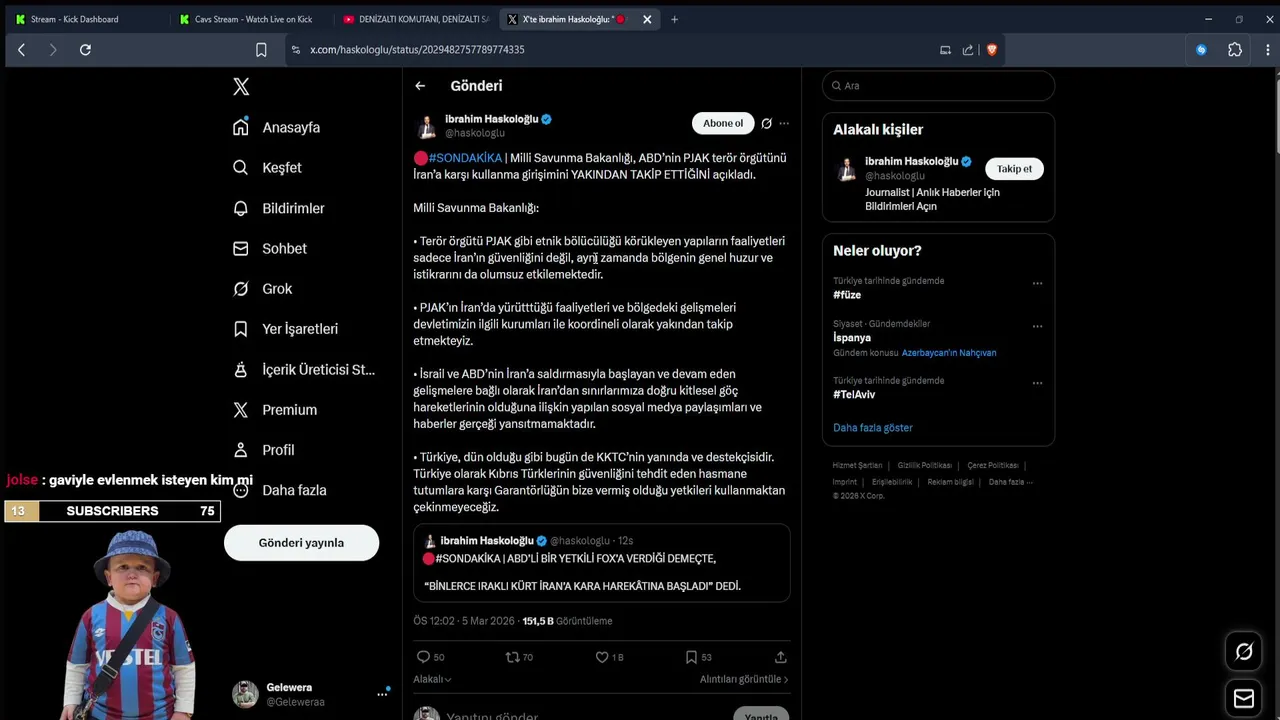Open Yer İşaretleri bookmarks
Image resolution: width=1280 pixels, height=720 pixels.
pyautogui.click(x=285, y=328)
